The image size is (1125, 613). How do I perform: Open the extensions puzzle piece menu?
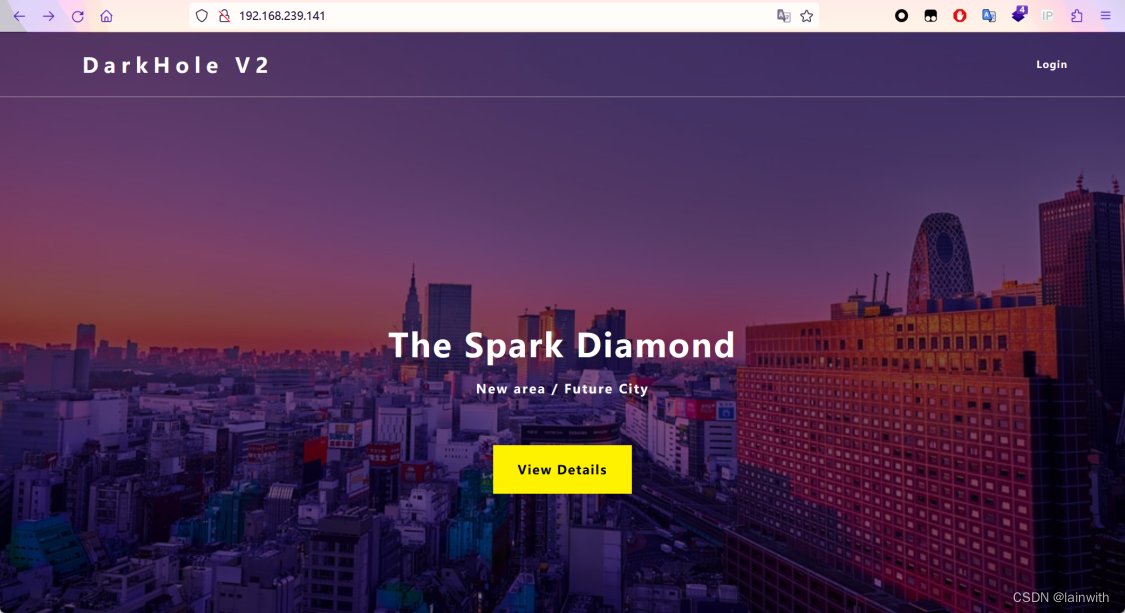(x=1076, y=16)
